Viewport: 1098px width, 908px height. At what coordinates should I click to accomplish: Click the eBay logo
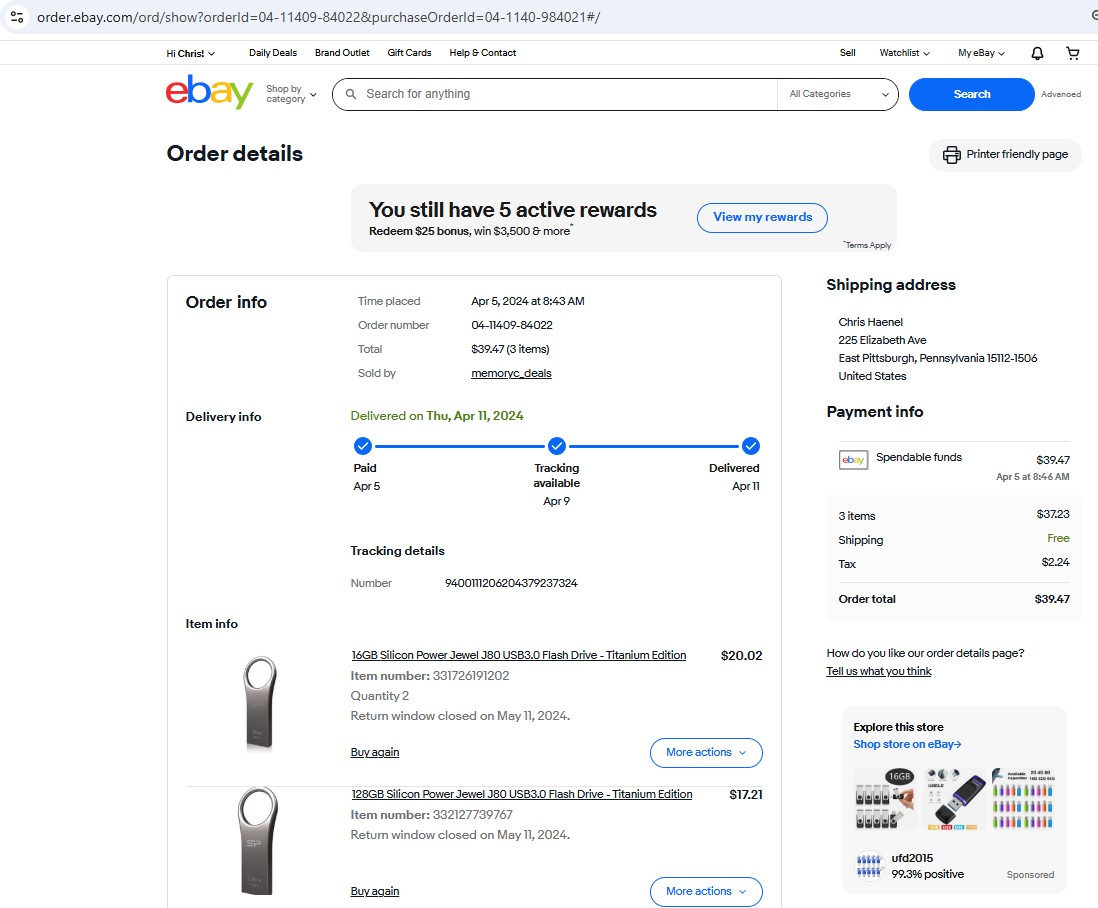point(209,93)
